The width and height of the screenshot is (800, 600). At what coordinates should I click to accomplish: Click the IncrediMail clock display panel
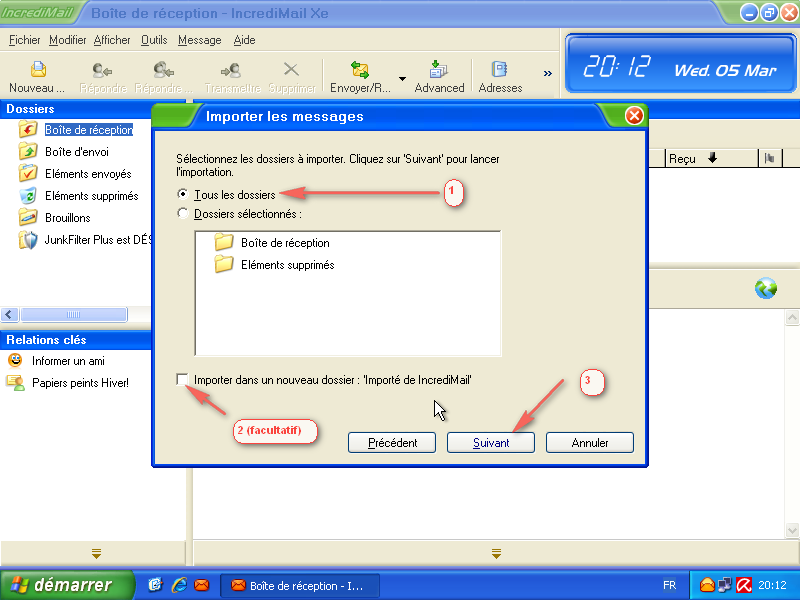point(681,65)
